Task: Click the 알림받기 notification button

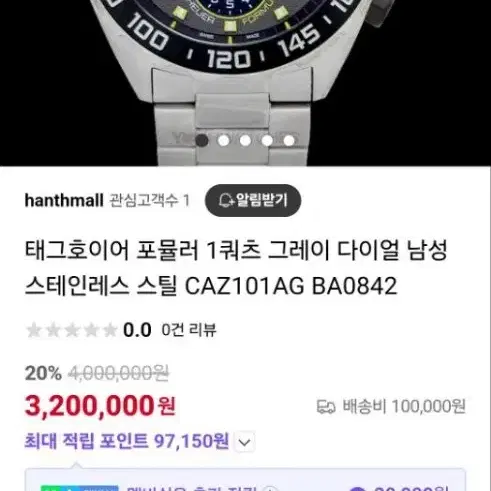Action: 253,200
